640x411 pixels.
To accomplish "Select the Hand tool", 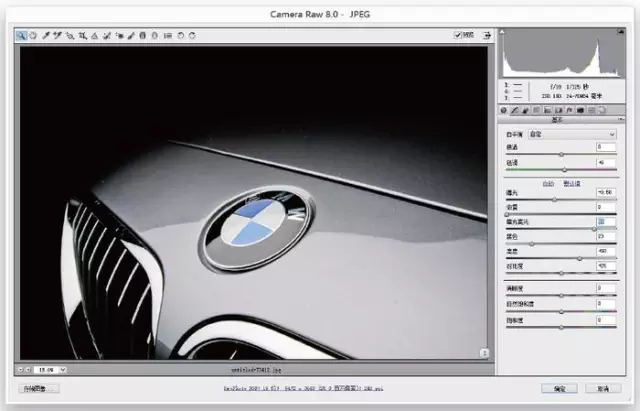I will tap(32, 35).
